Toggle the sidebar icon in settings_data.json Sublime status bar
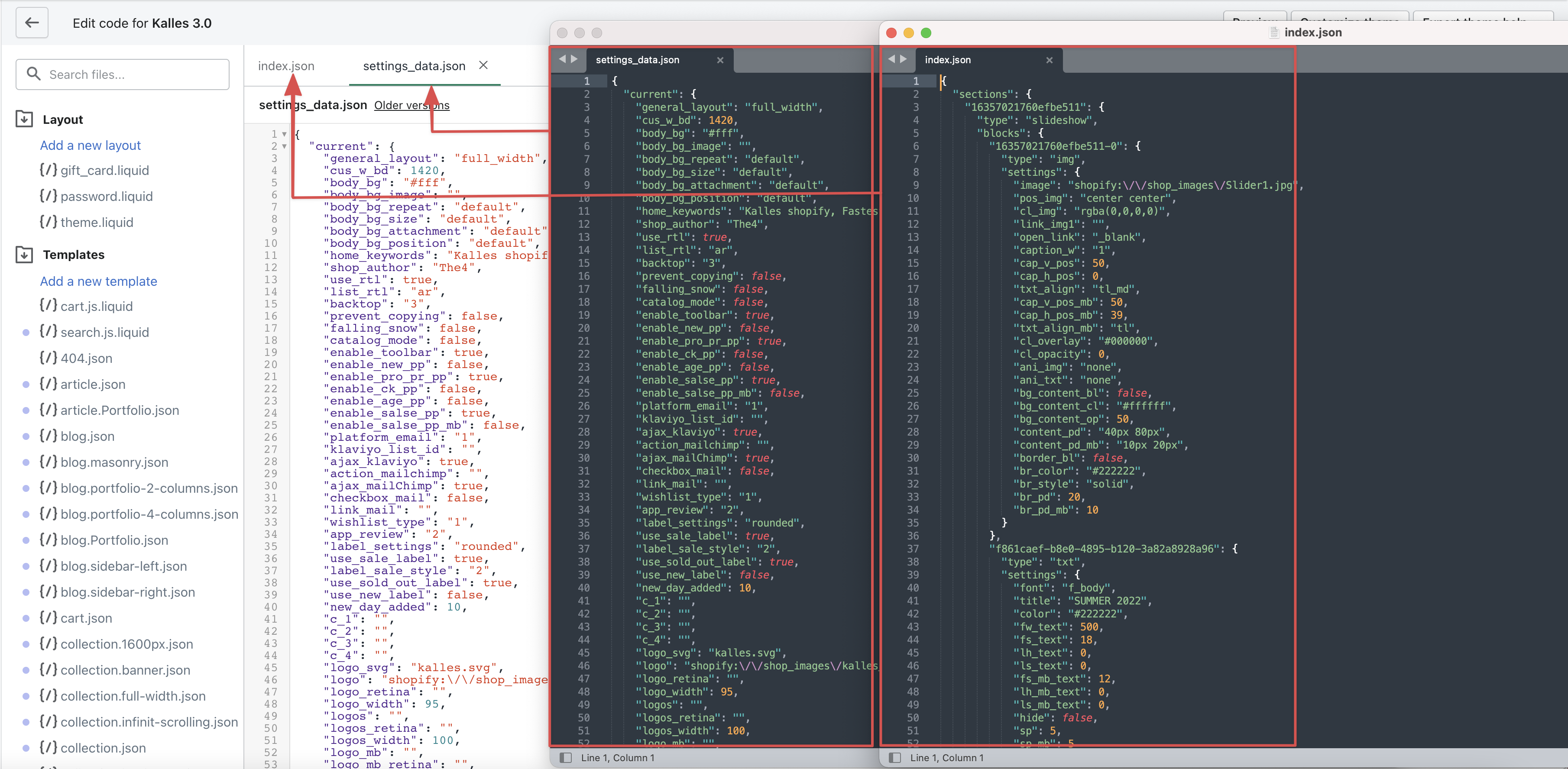The width and height of the screenshot is (1568, 769). coord(566,757)
